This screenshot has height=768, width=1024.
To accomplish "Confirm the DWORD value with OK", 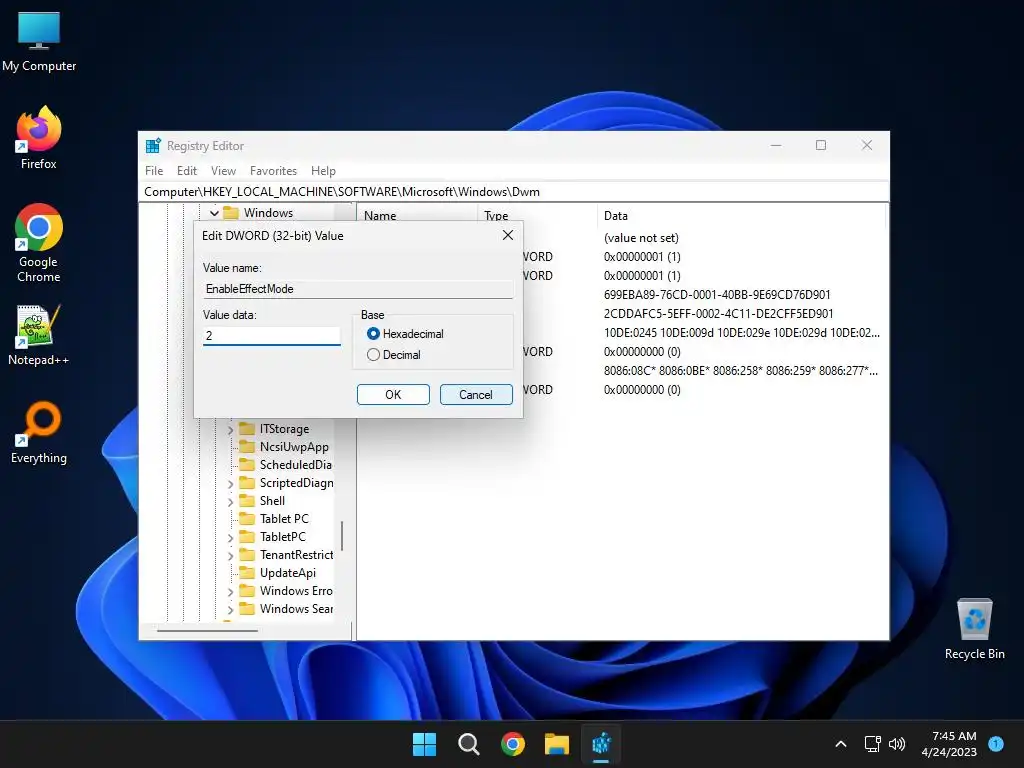I will click(x=393, y=394).
